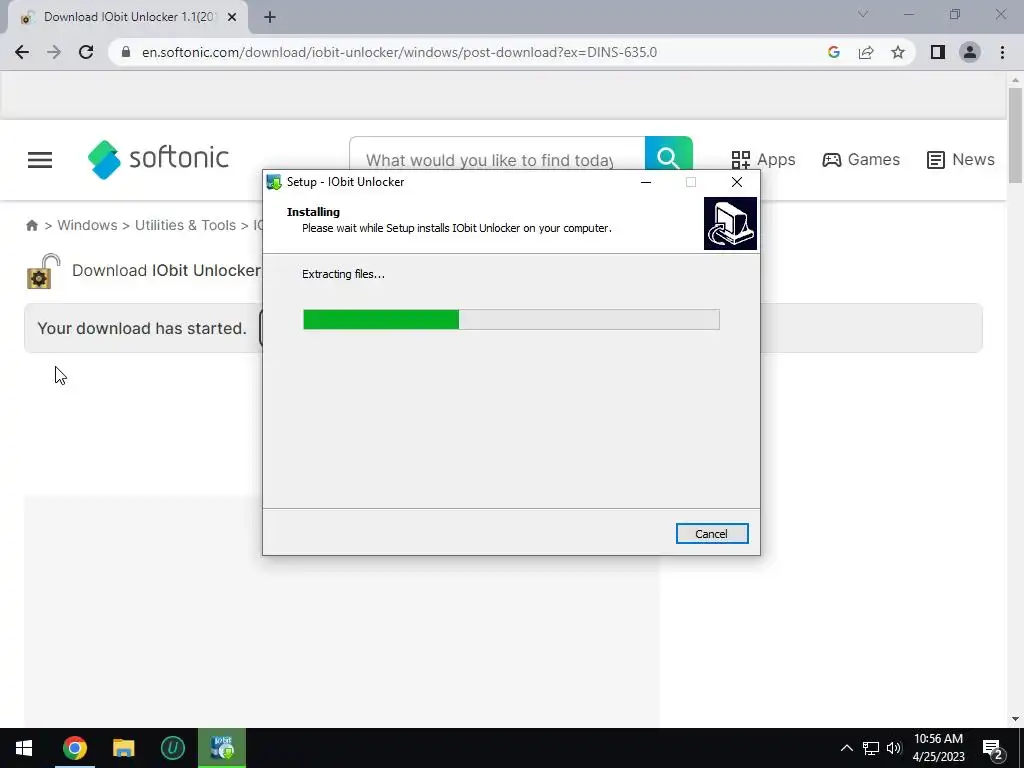The width and height of the screenshot is (1024, 768).
Task: Click the "Your download has started." text
Action: [142, 328]
